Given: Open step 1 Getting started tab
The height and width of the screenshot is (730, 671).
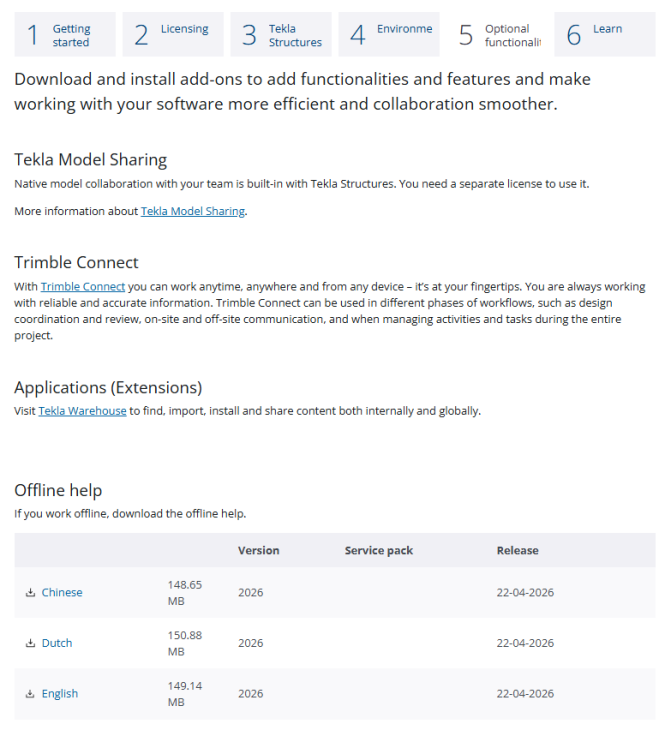Looking at the screenshot, I should (x=65, y=34).
